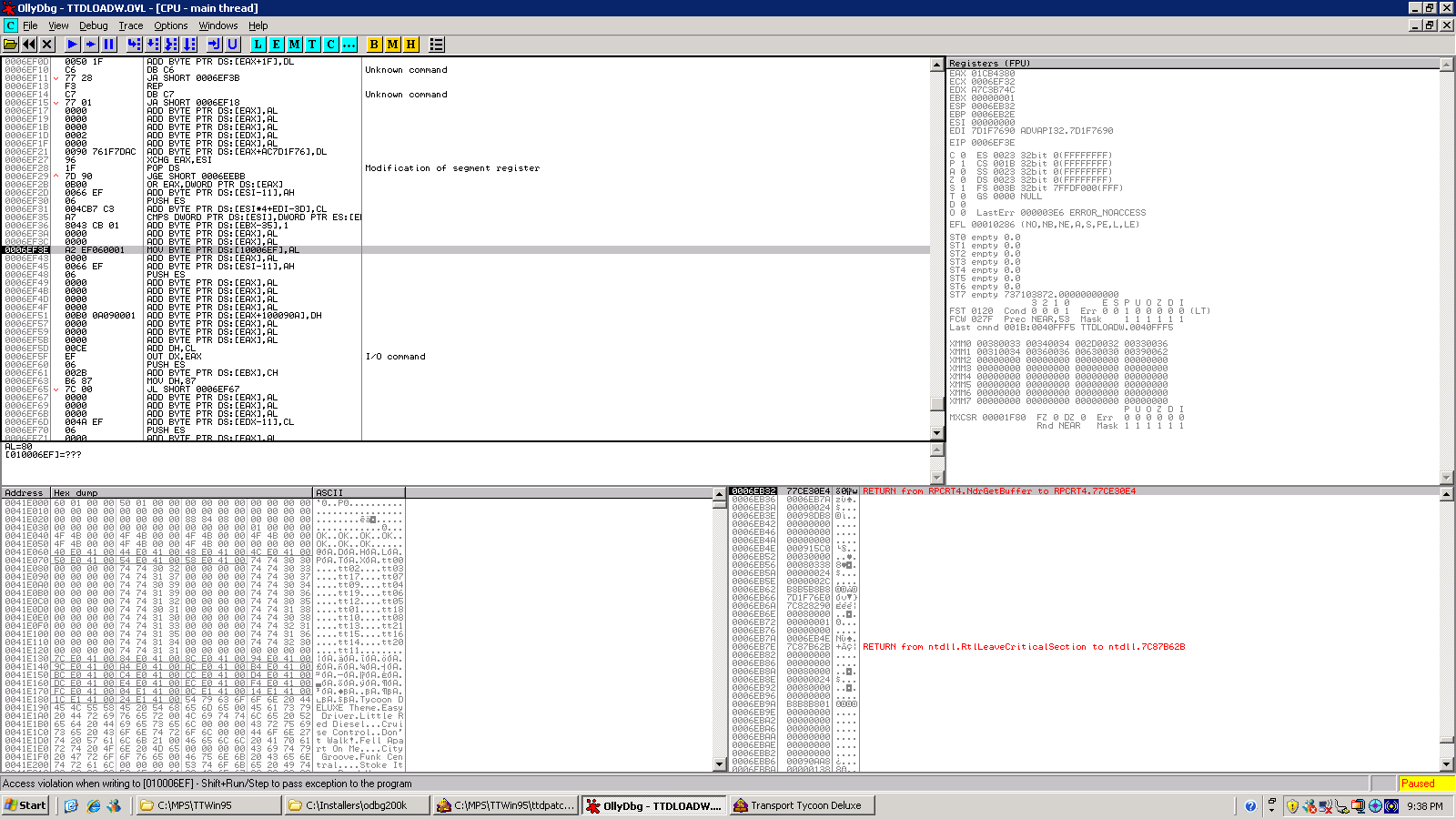Image resolution: width=1456 pixels, height=819 pixels.
Task: Select dump row at address 0041E180
Action: tap(203, 700)
